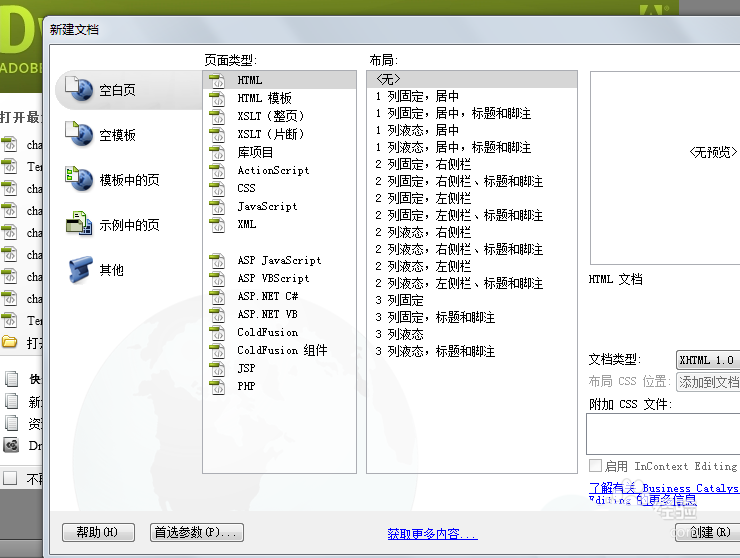740x558 pixels.
Task: Click the JavaScript file icon
Action: coord(218,206)
